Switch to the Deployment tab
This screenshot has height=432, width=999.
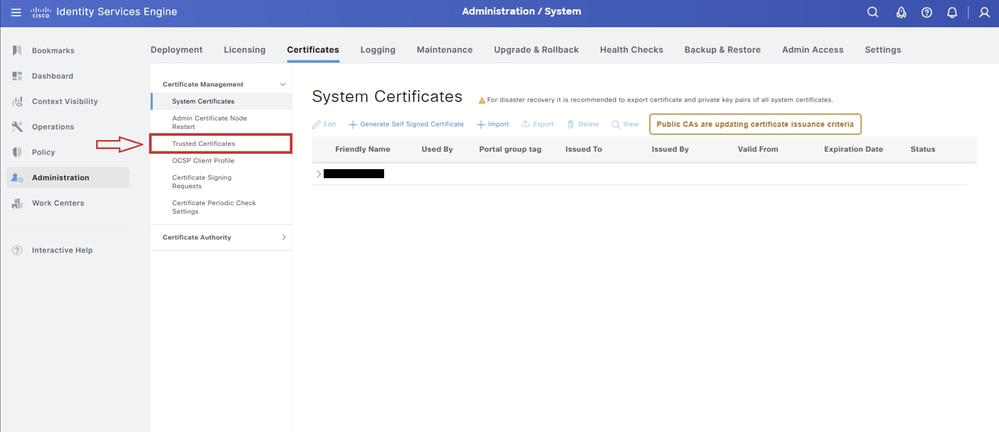(176, 50)
